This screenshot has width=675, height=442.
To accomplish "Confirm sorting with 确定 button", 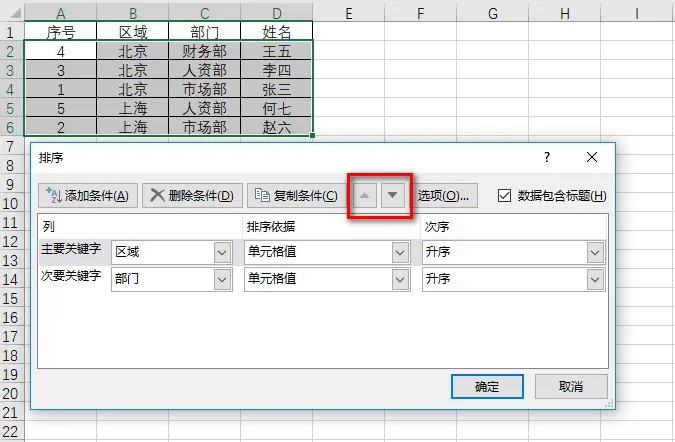I will coord(487,386).
